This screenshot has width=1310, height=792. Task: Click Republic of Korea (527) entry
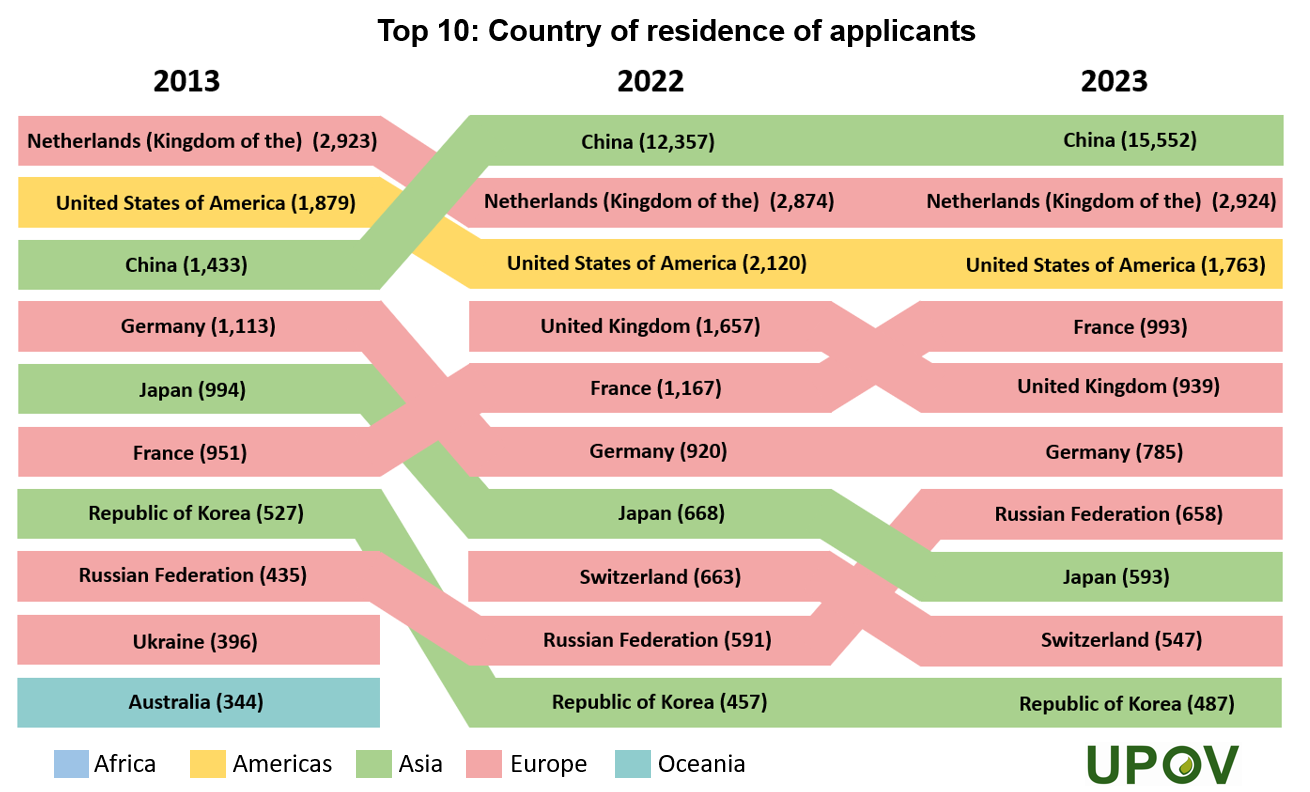tap(196, 514)
